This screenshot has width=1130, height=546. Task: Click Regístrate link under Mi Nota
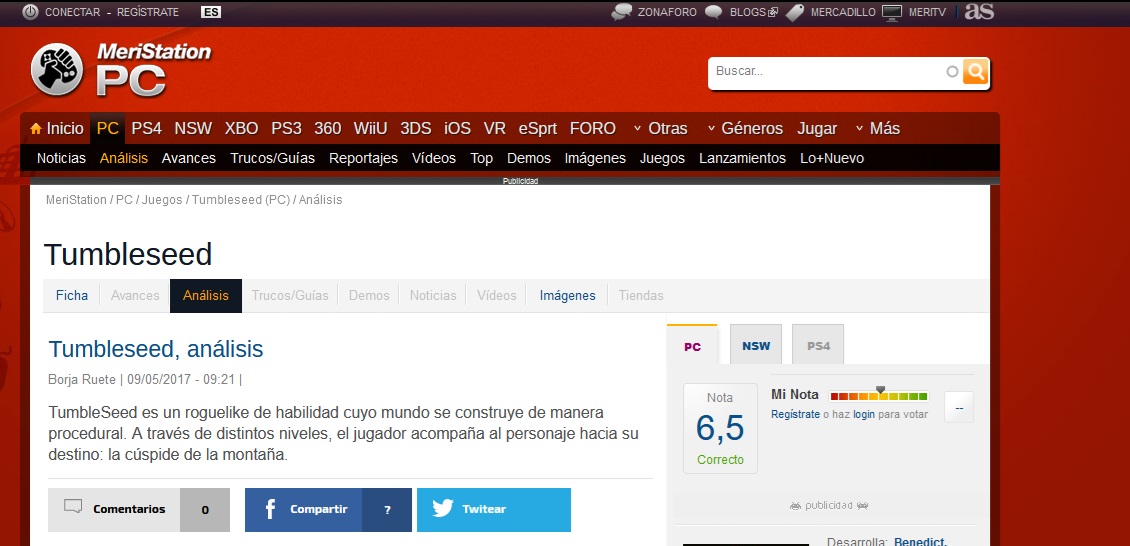(795, 414)
